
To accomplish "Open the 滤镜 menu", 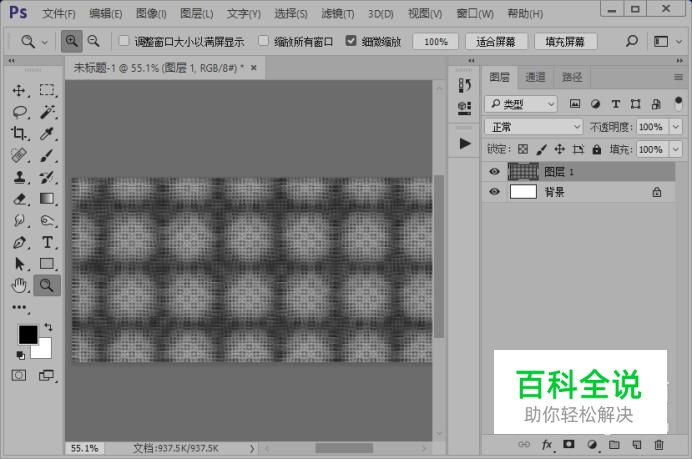I will (338, 14).
